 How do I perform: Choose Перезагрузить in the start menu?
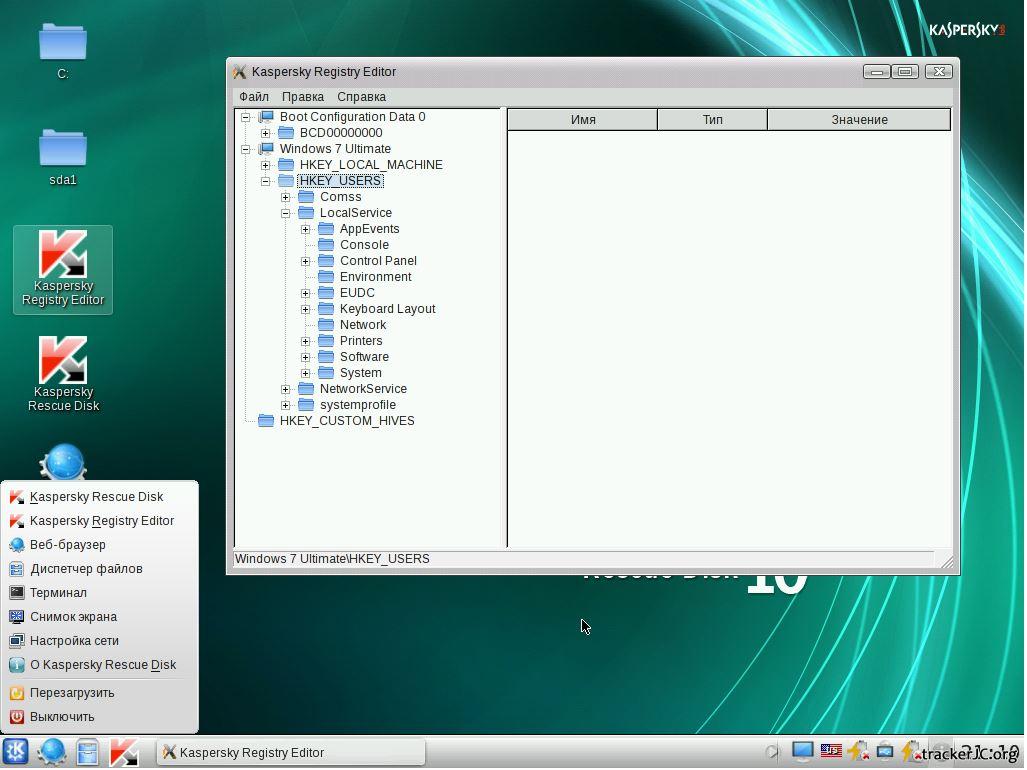[x=72, y=693]
